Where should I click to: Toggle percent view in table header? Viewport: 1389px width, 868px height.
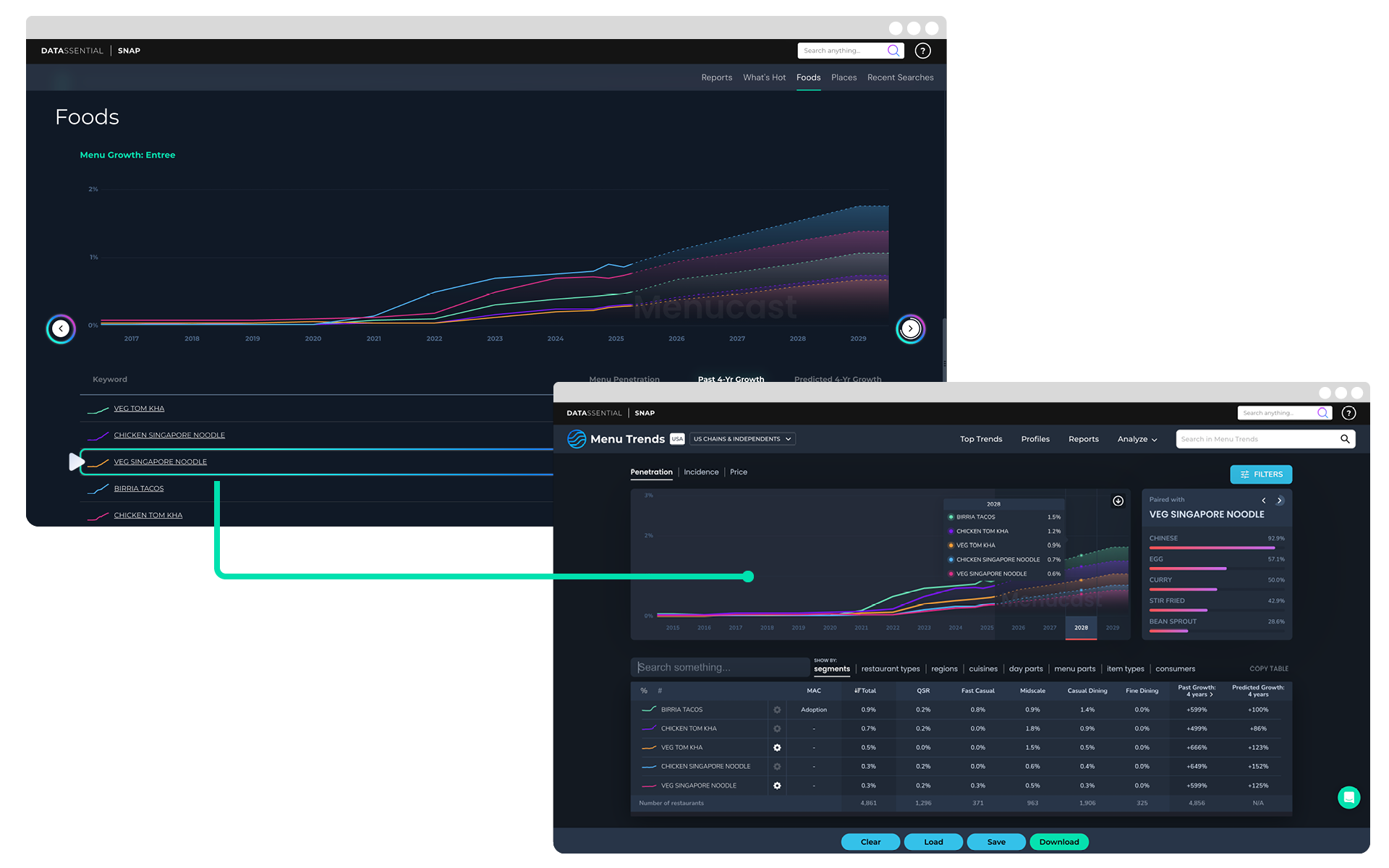(x=644, y=691)
